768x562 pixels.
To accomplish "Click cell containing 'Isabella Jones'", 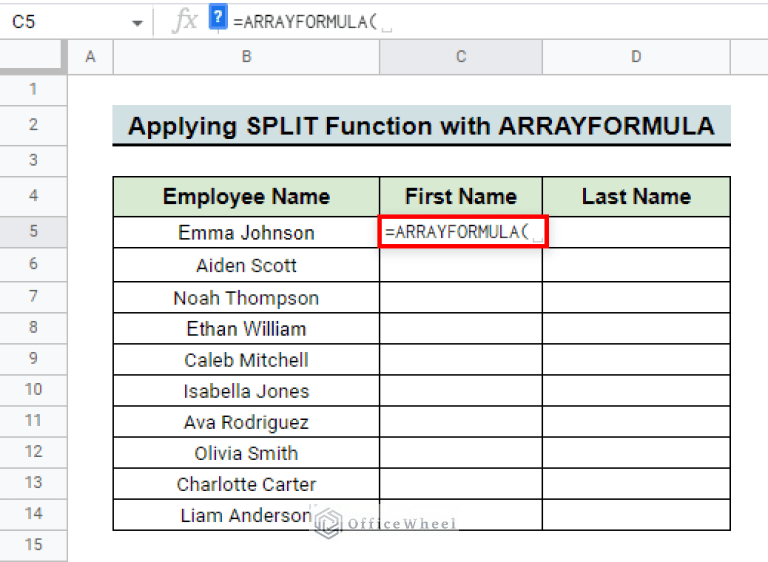I will [x=246, y=391].
